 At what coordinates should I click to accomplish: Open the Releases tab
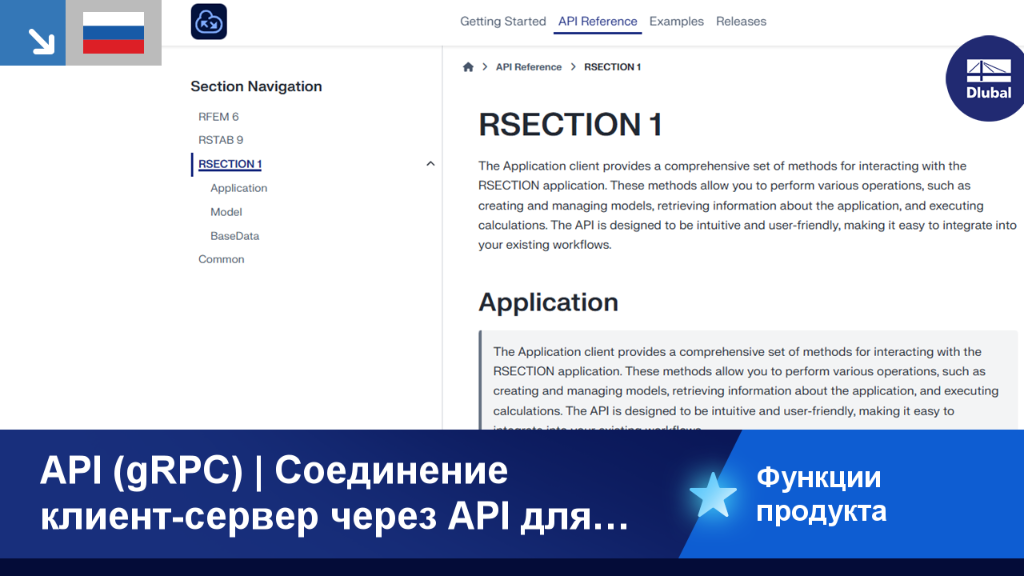pyautogui.click(x=741, y=22)
